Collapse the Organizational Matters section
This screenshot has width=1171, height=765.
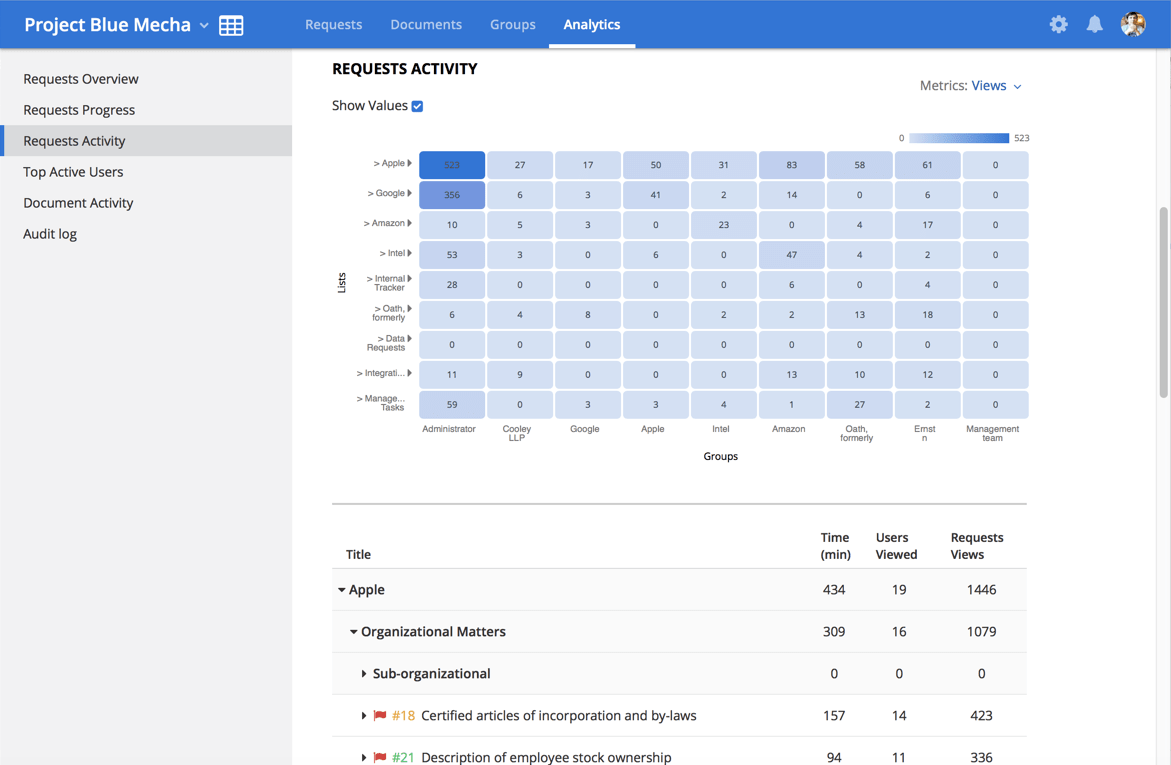tap(353, 631)
